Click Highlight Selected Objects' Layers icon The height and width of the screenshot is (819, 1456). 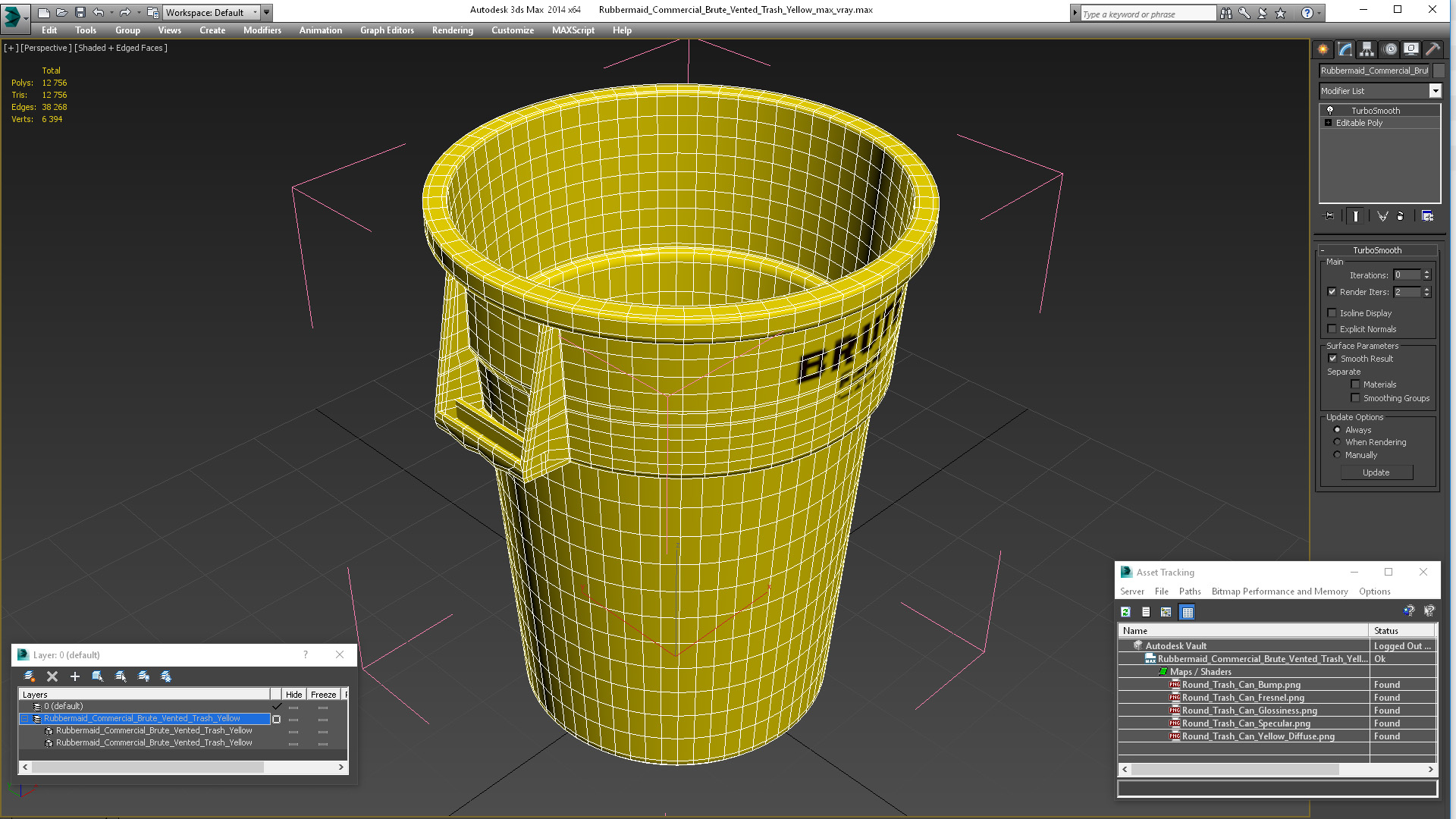[121, 676]
